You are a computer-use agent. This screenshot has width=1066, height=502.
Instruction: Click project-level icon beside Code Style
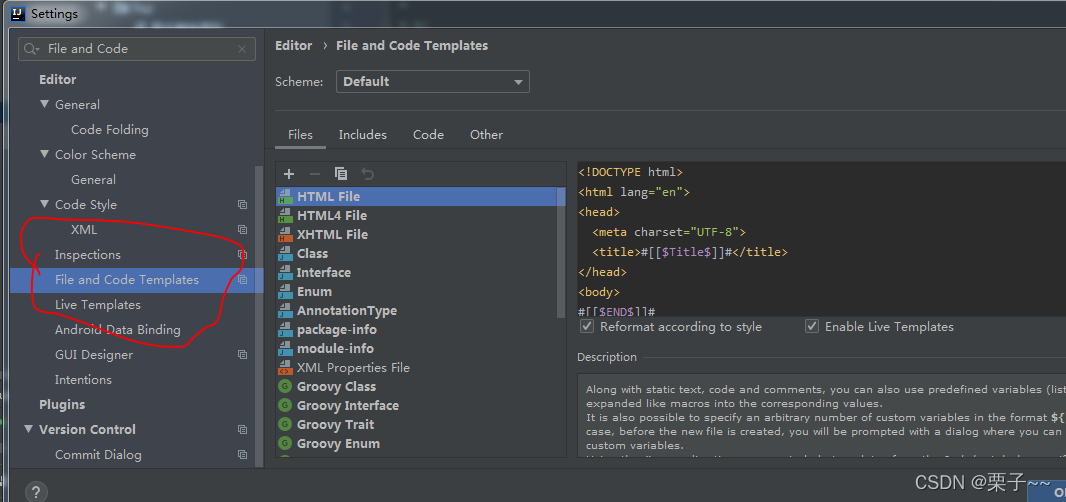242,205
